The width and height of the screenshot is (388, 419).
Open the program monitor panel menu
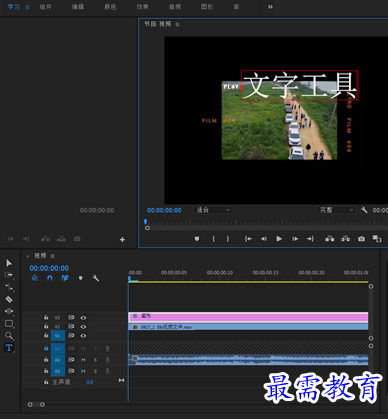click(177, 24)
